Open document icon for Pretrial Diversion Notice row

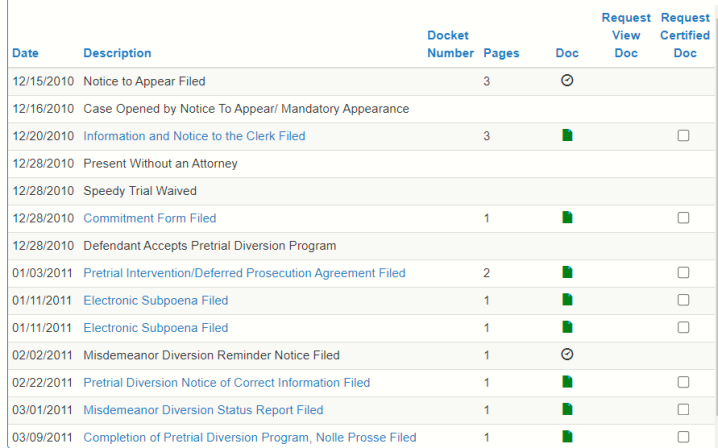[567, 382]
